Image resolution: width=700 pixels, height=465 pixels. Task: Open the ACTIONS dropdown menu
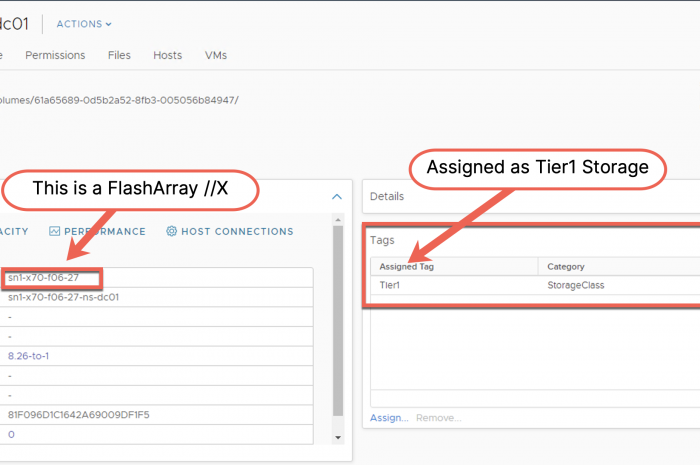(84, 24)
